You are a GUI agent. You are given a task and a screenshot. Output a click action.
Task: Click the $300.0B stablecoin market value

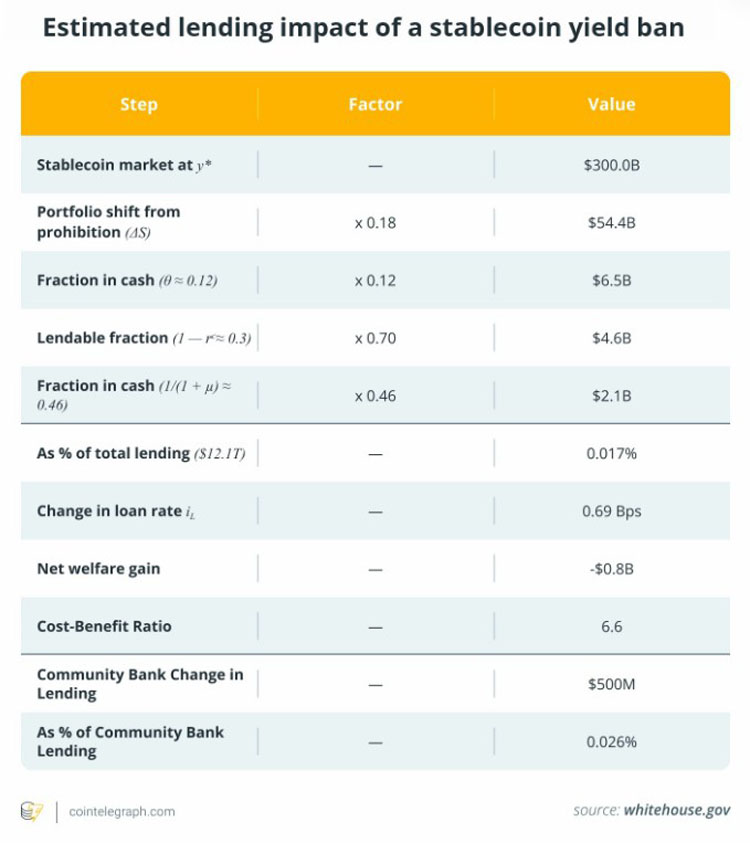click(612, 165)
